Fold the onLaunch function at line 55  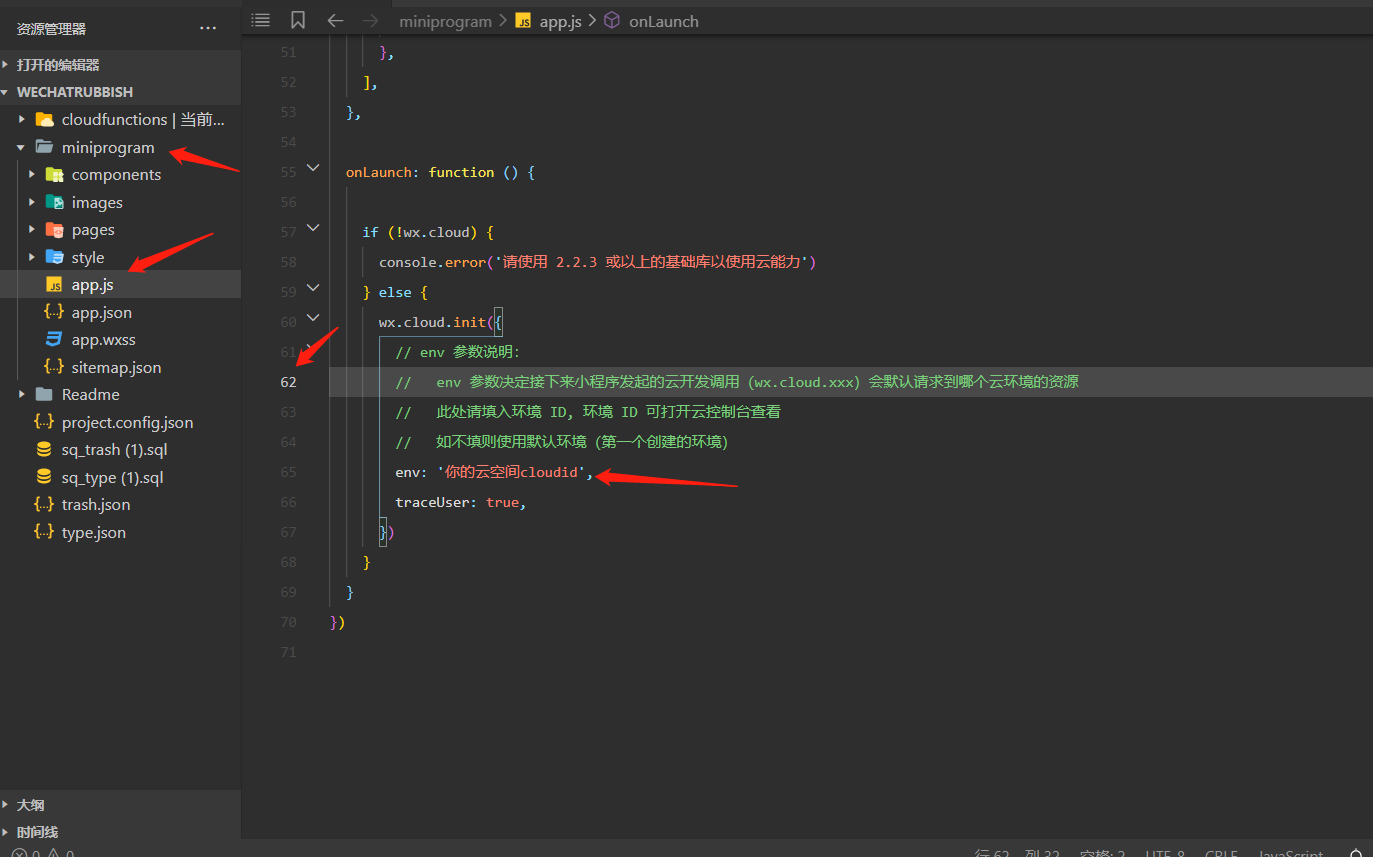[313, 169]
